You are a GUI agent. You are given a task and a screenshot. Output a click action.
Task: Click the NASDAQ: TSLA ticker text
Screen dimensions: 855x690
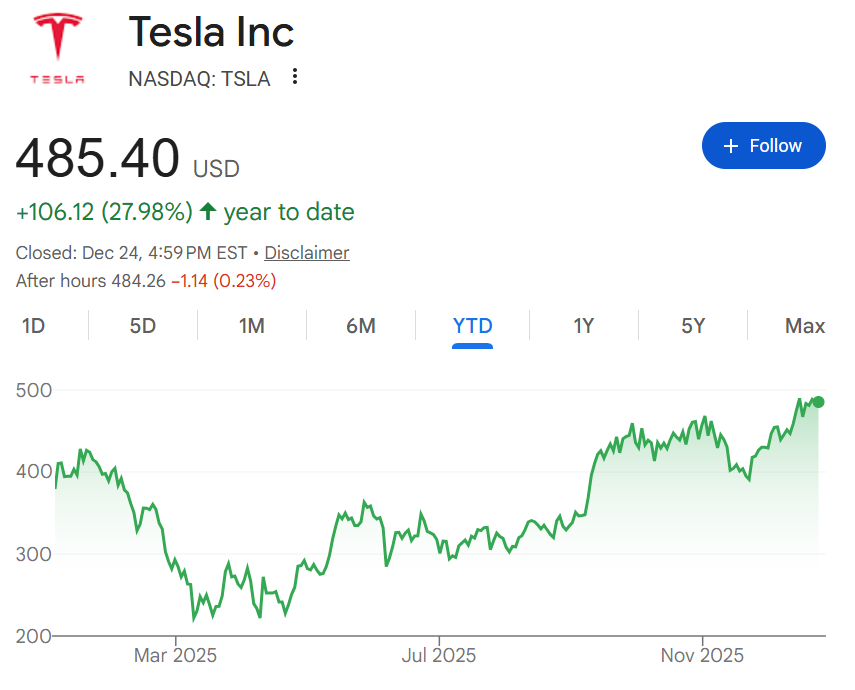[200, 78]
